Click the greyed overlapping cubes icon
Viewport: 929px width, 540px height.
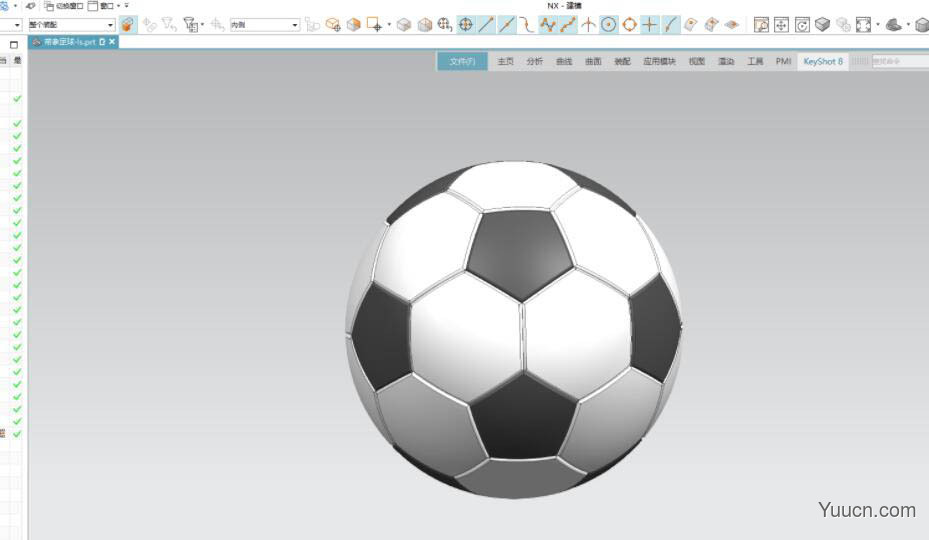click(x=843, y=25)
